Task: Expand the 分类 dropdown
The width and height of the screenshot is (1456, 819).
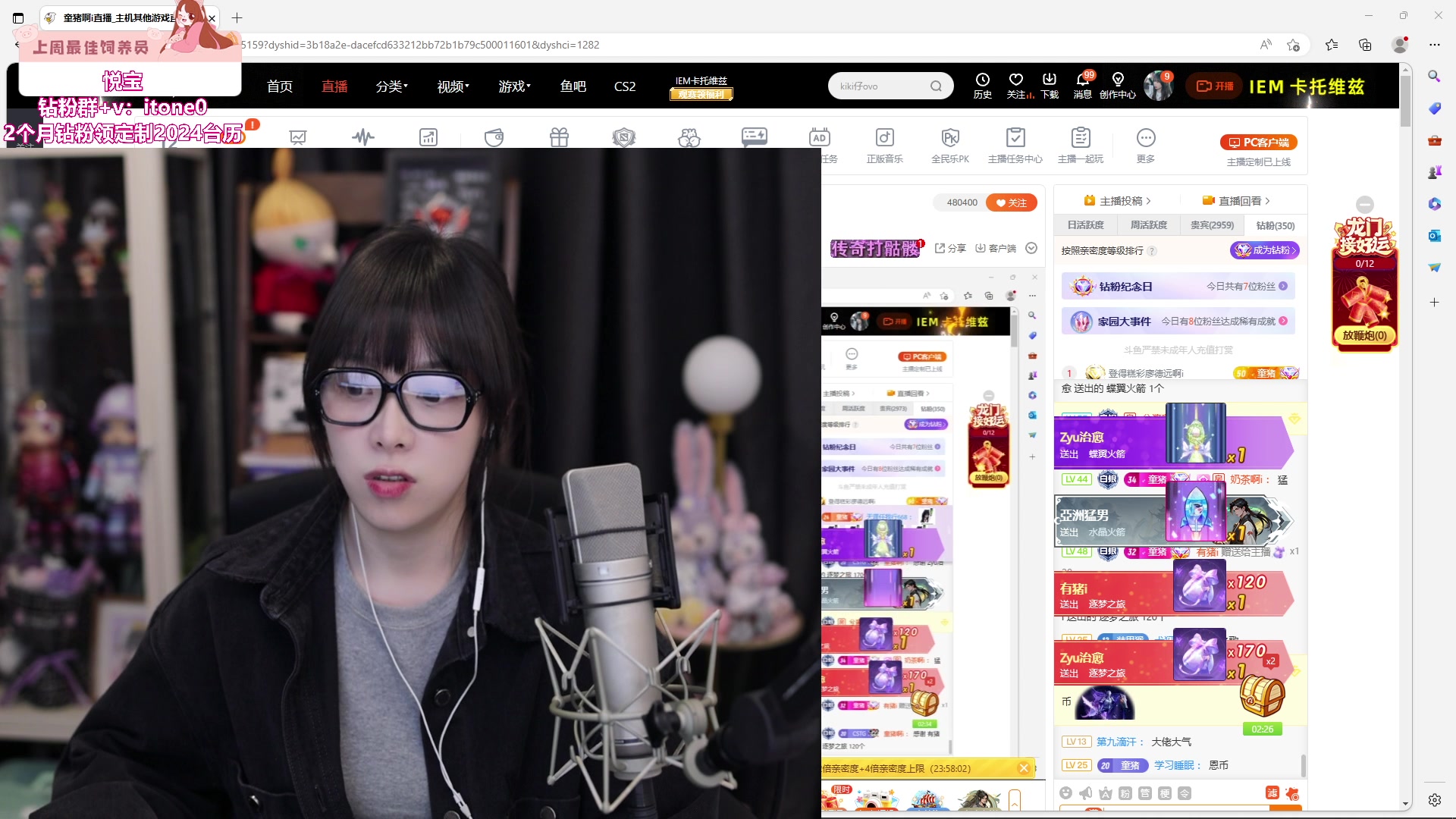Action: (391, 86)
